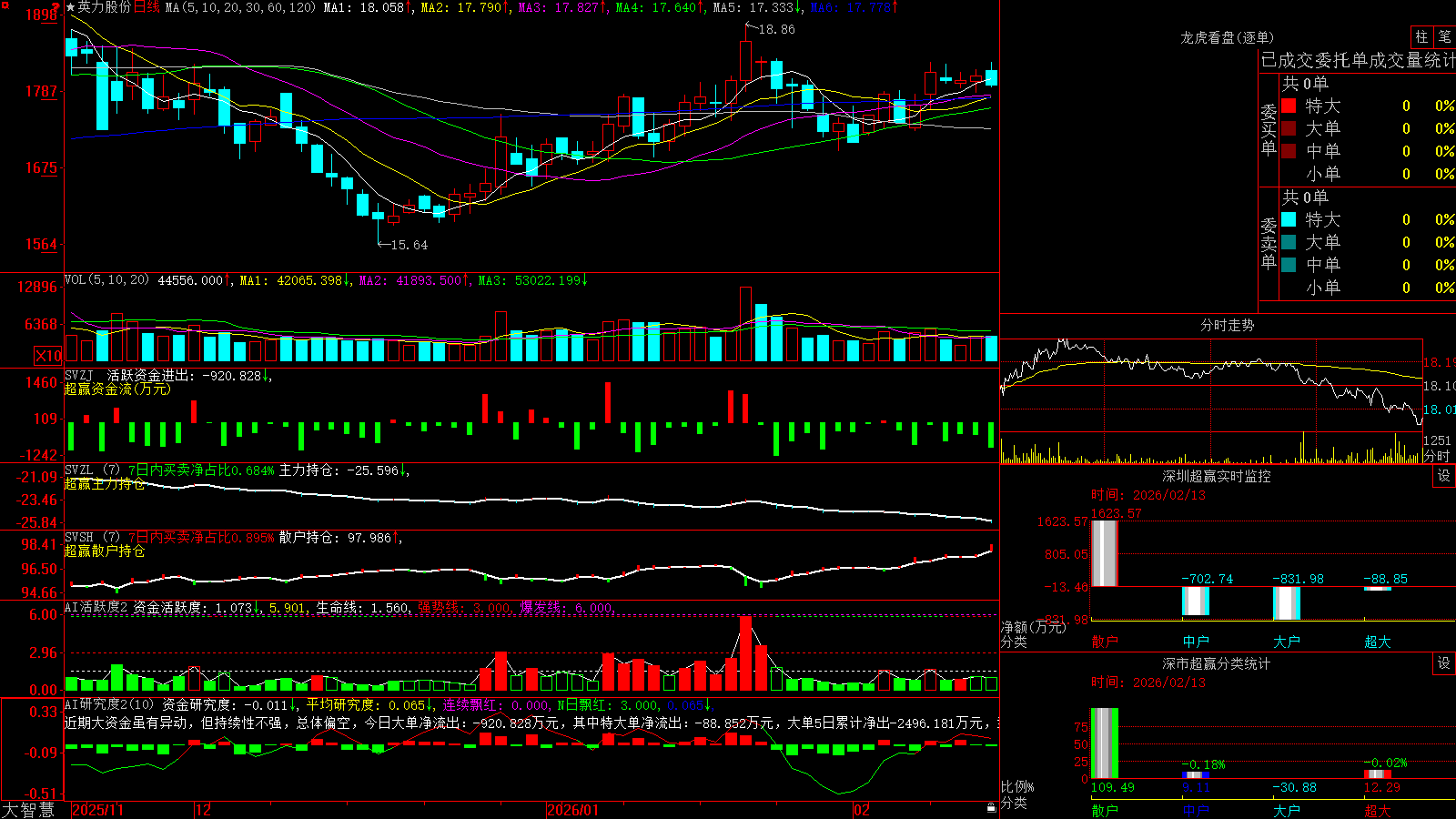Click the dark red 大单 buy-order swatch
Viewport: 1456px width, 819px height.
coord(1289,128)
